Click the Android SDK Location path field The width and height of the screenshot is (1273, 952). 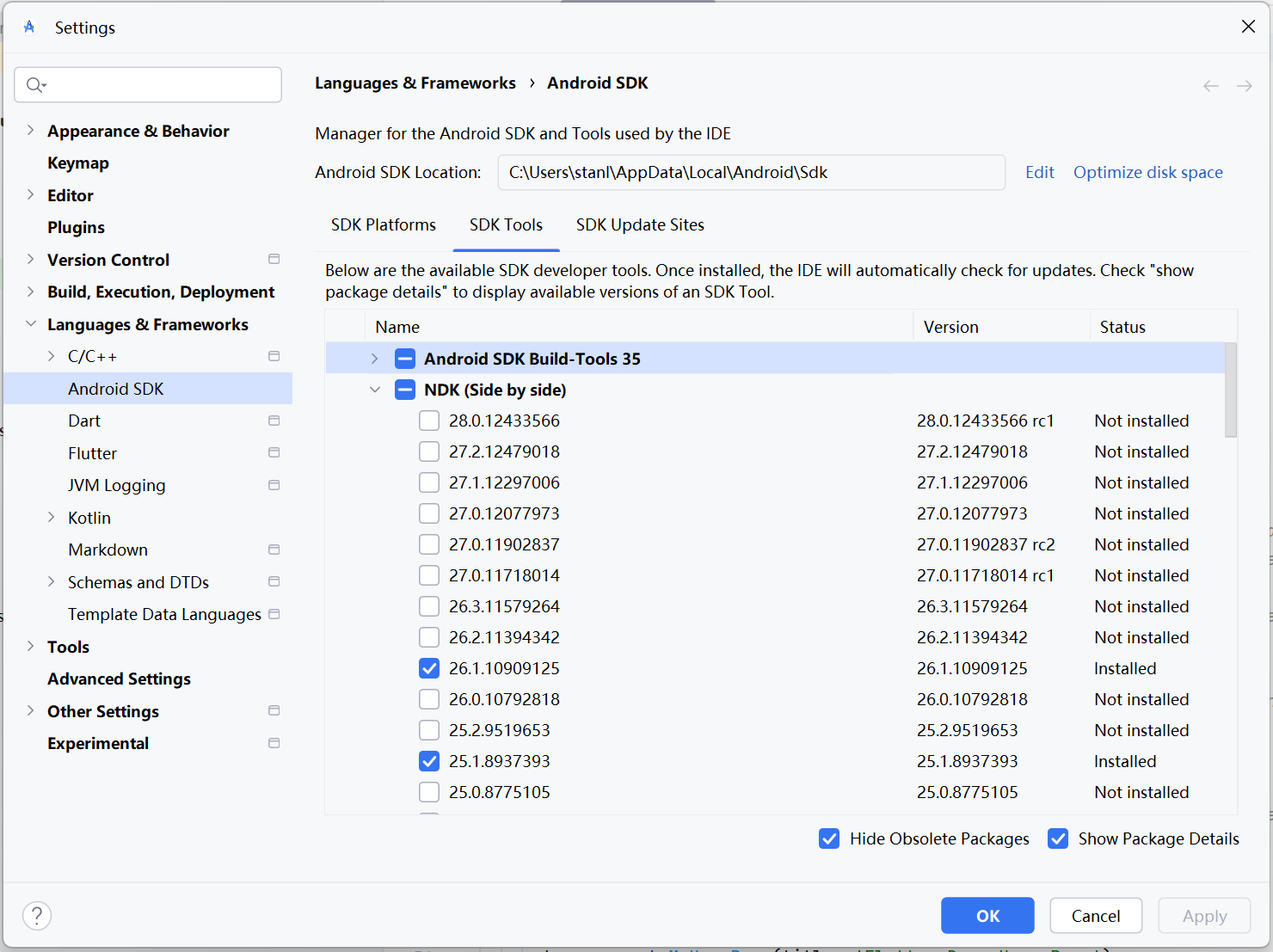[x=752, y=172]
